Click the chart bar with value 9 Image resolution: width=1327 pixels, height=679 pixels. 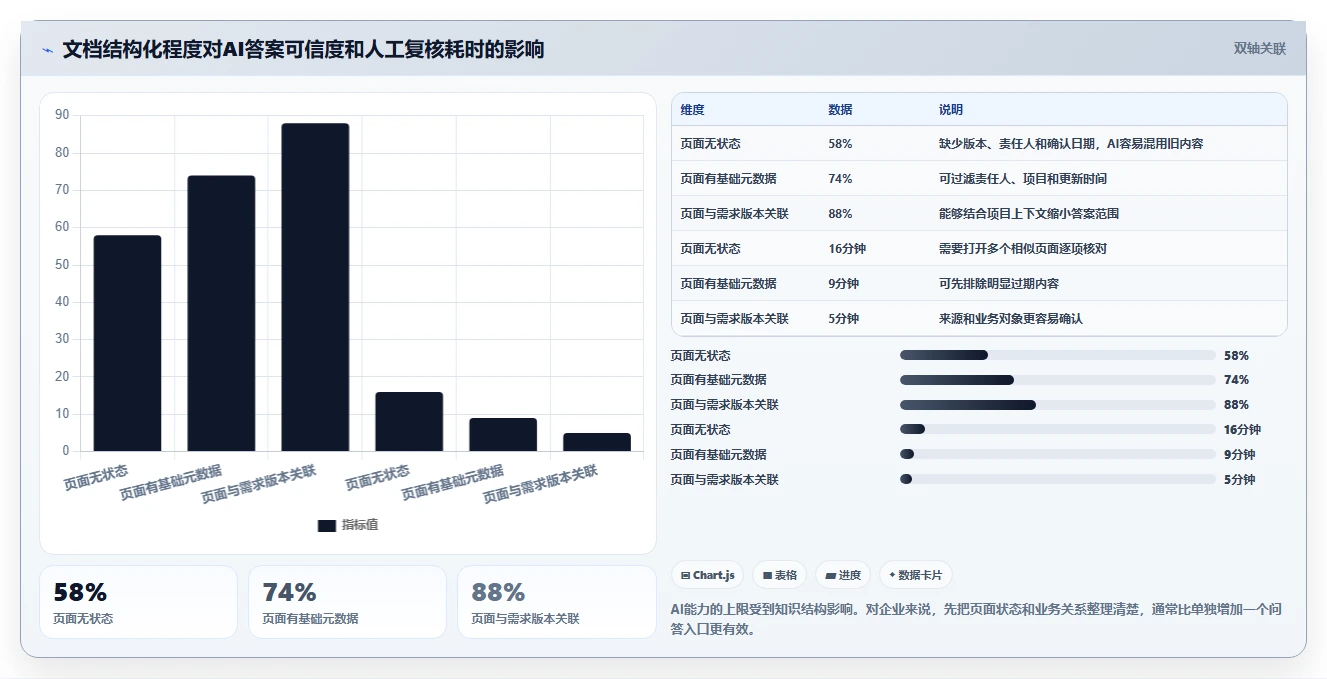tap(503, 434)
